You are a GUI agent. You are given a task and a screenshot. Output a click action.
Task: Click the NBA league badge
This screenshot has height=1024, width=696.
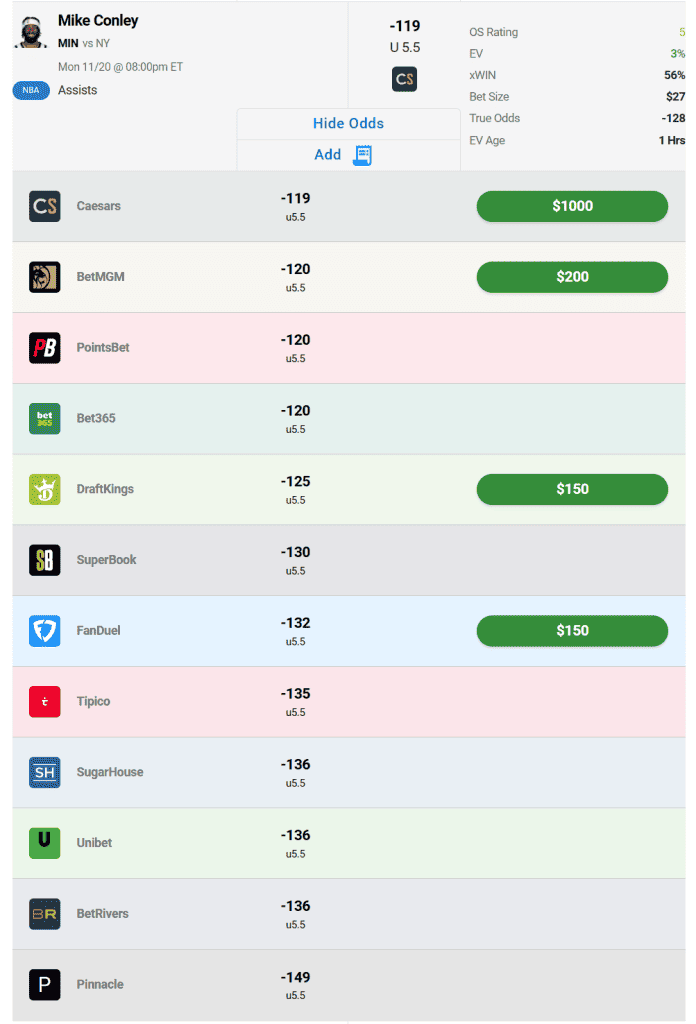pos(31,91)
